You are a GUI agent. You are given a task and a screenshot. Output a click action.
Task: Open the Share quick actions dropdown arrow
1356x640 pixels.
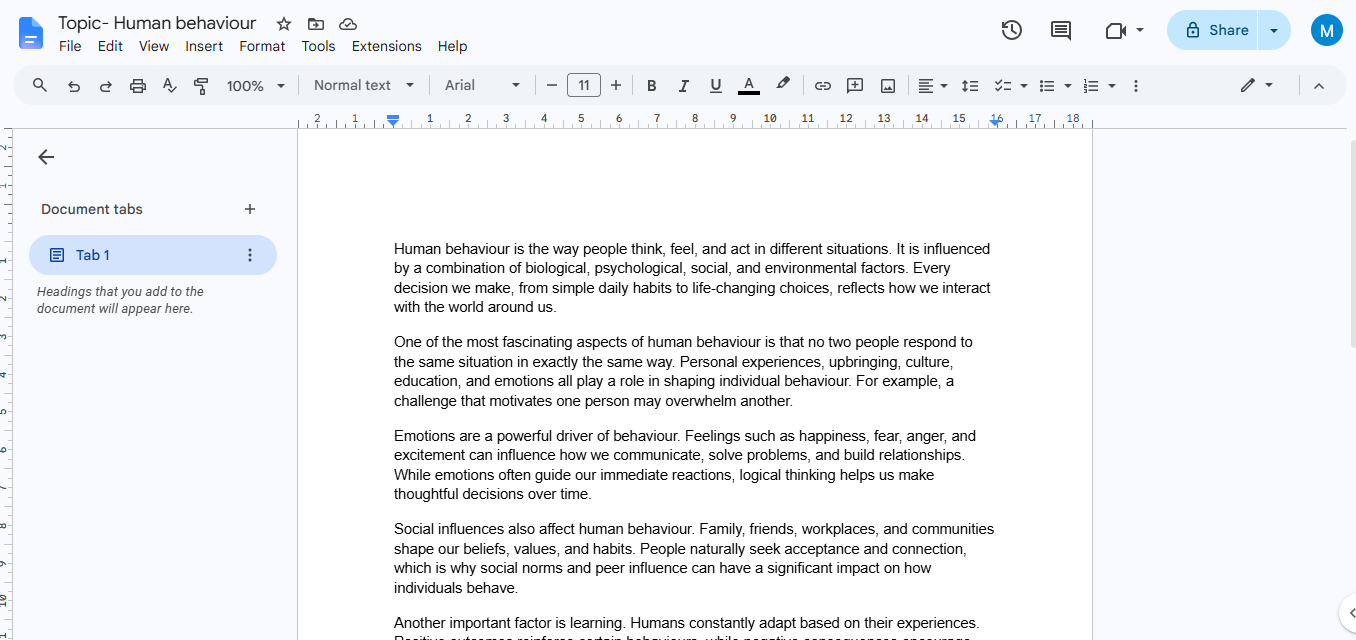(1274, 30)
